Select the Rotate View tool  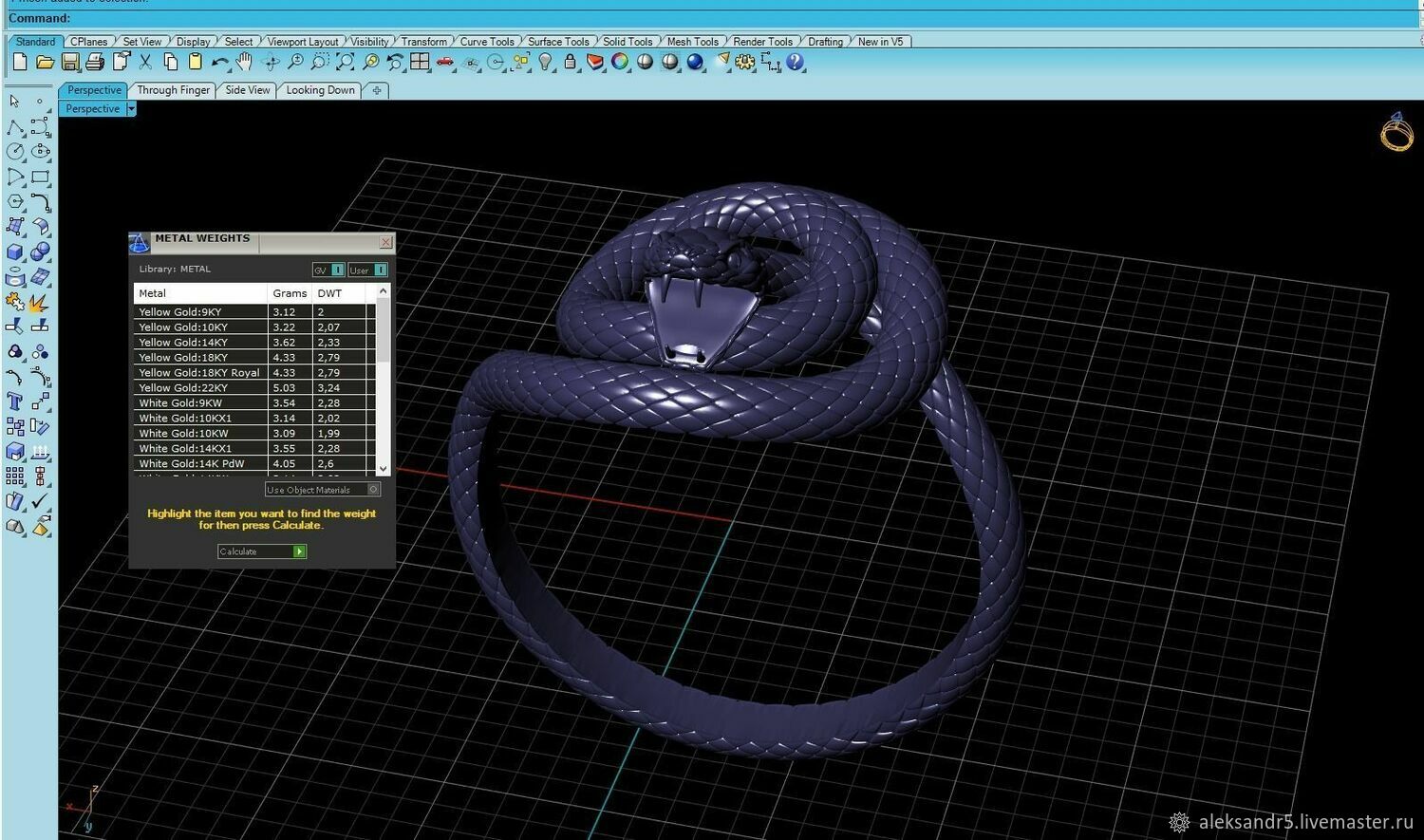[x=271, y=63]
